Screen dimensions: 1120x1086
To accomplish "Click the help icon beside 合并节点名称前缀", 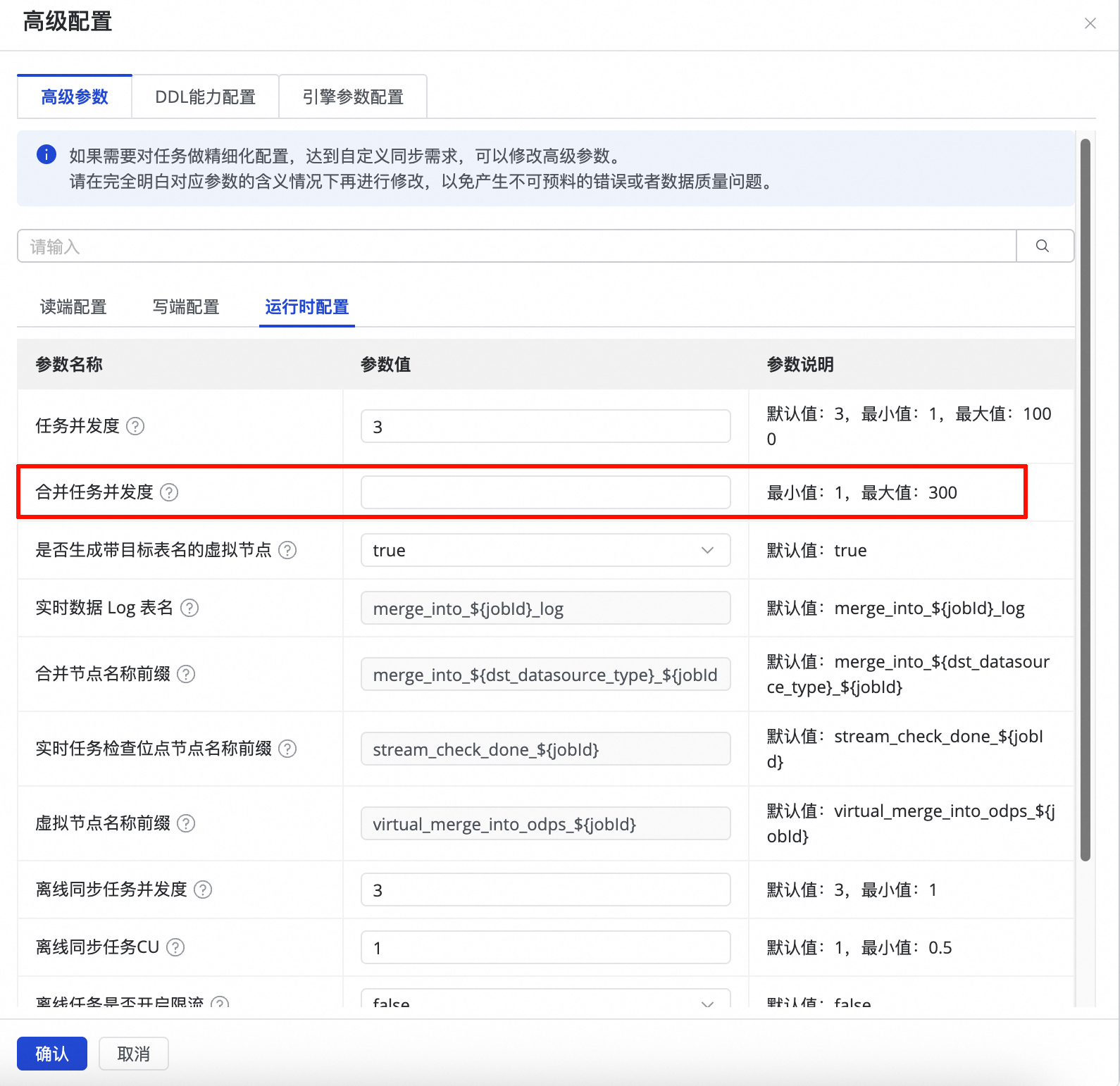I will coord(186,674).
